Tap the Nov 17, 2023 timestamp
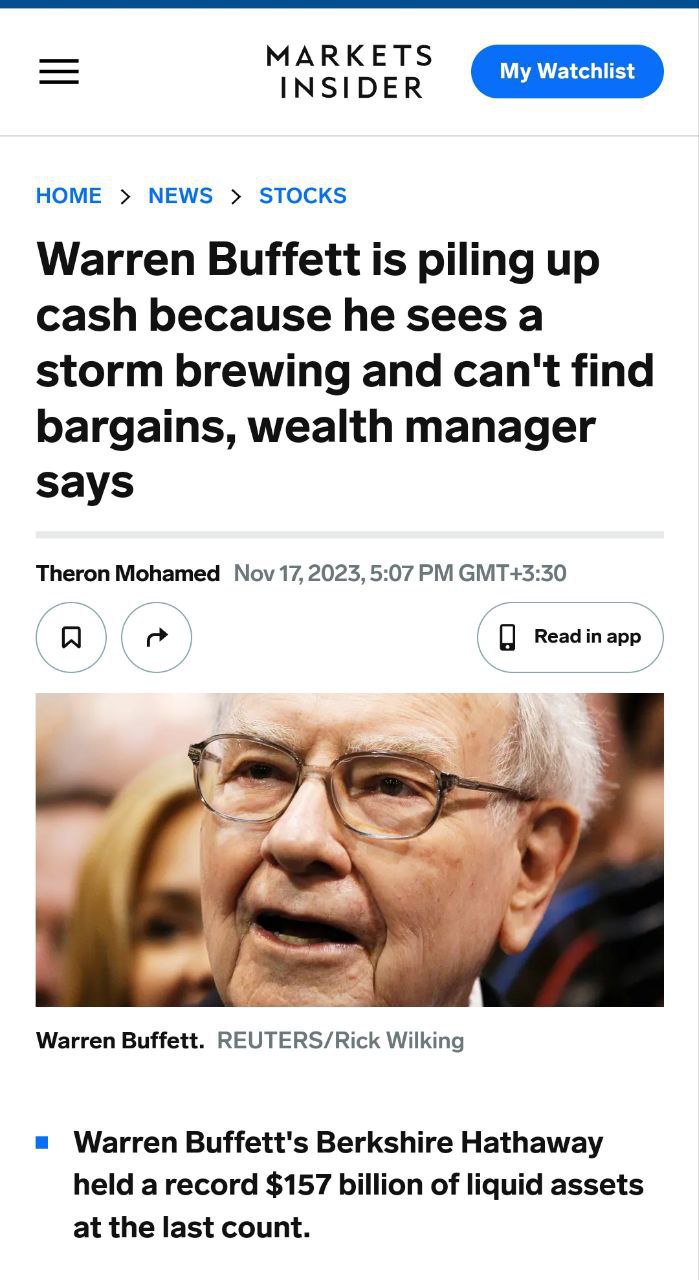Screen dimensions: 699x1280 click(400, 573)
